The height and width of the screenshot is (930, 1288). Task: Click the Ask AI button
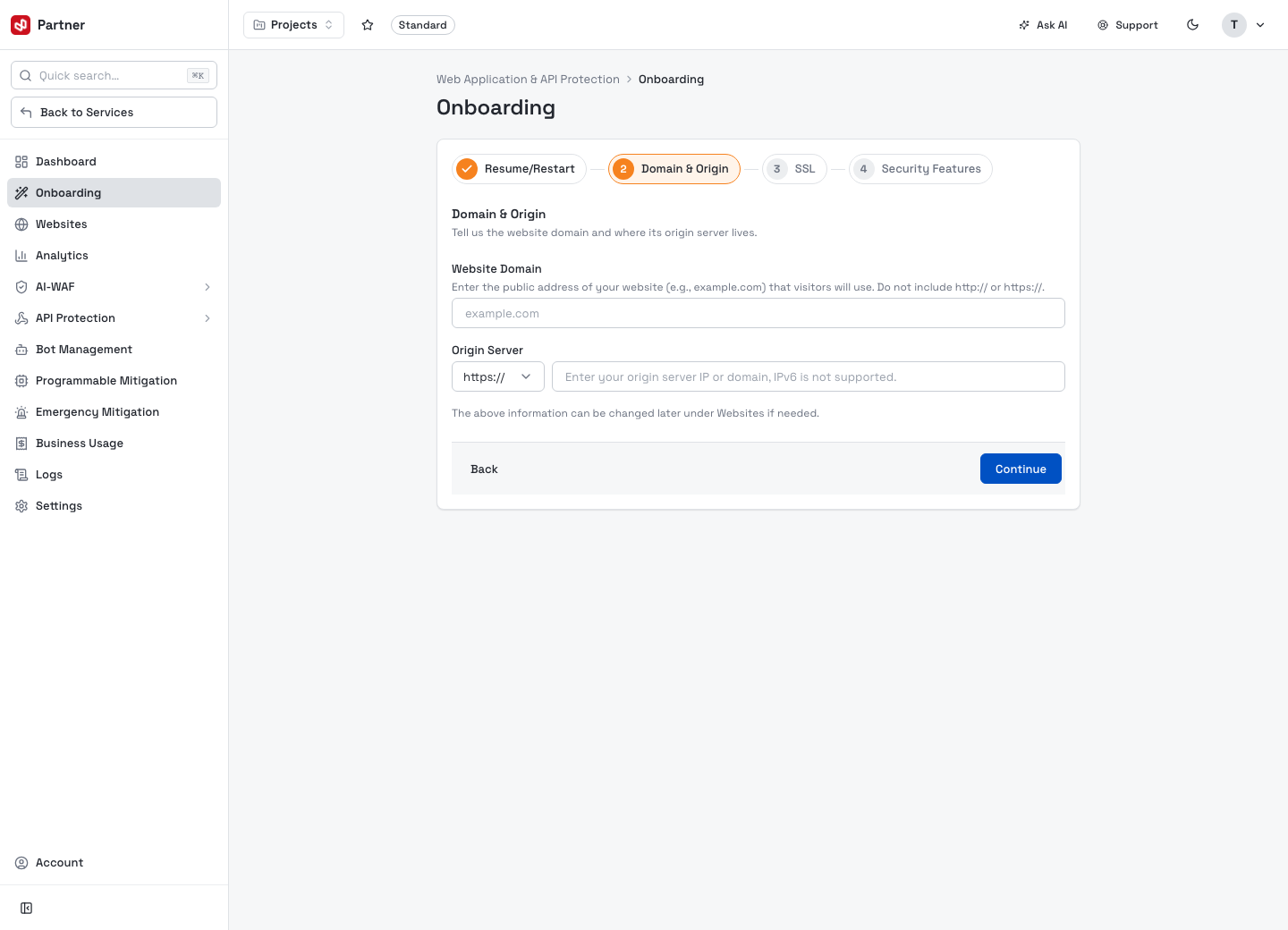click(x=1043, y=25)
